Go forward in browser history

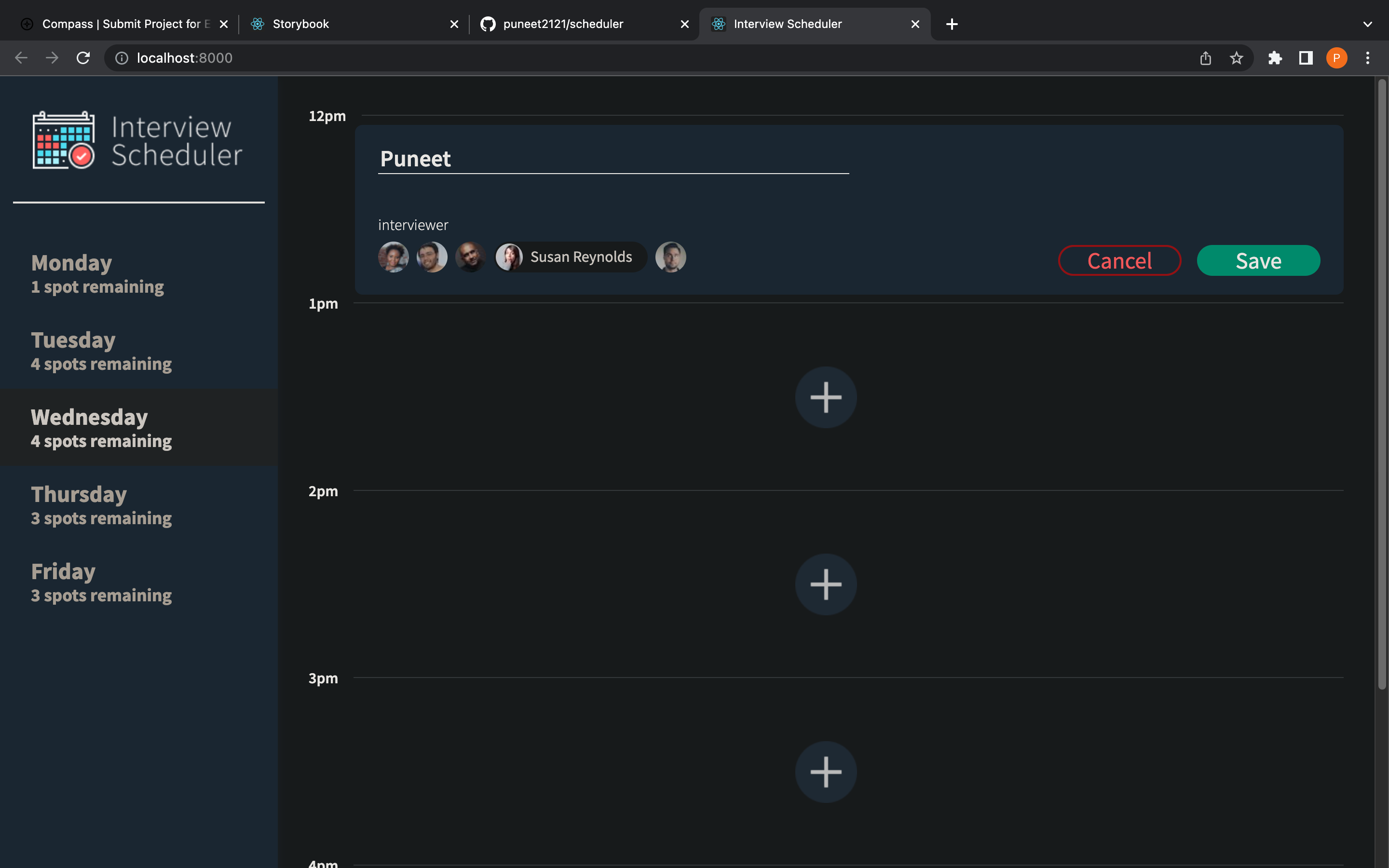52,58
